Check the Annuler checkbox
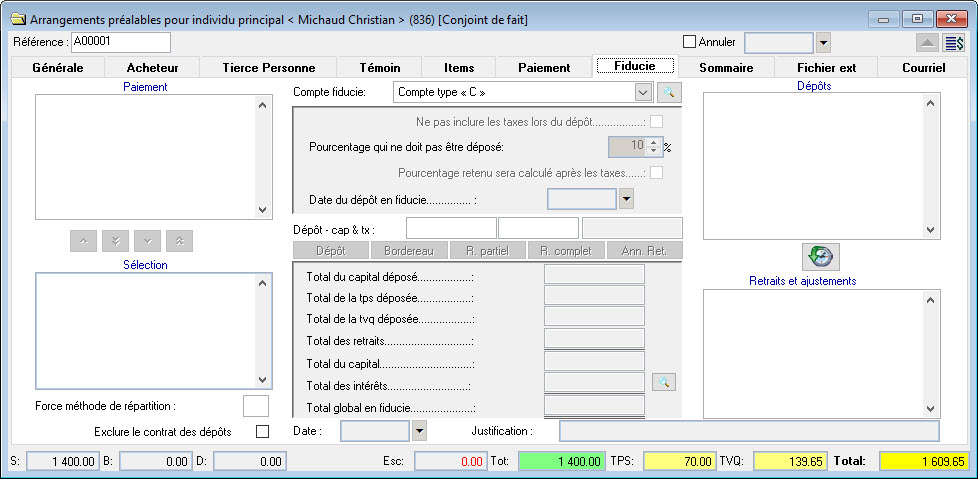Image resolution: width=978 pixels, height=479 pixels. point(688,42)
